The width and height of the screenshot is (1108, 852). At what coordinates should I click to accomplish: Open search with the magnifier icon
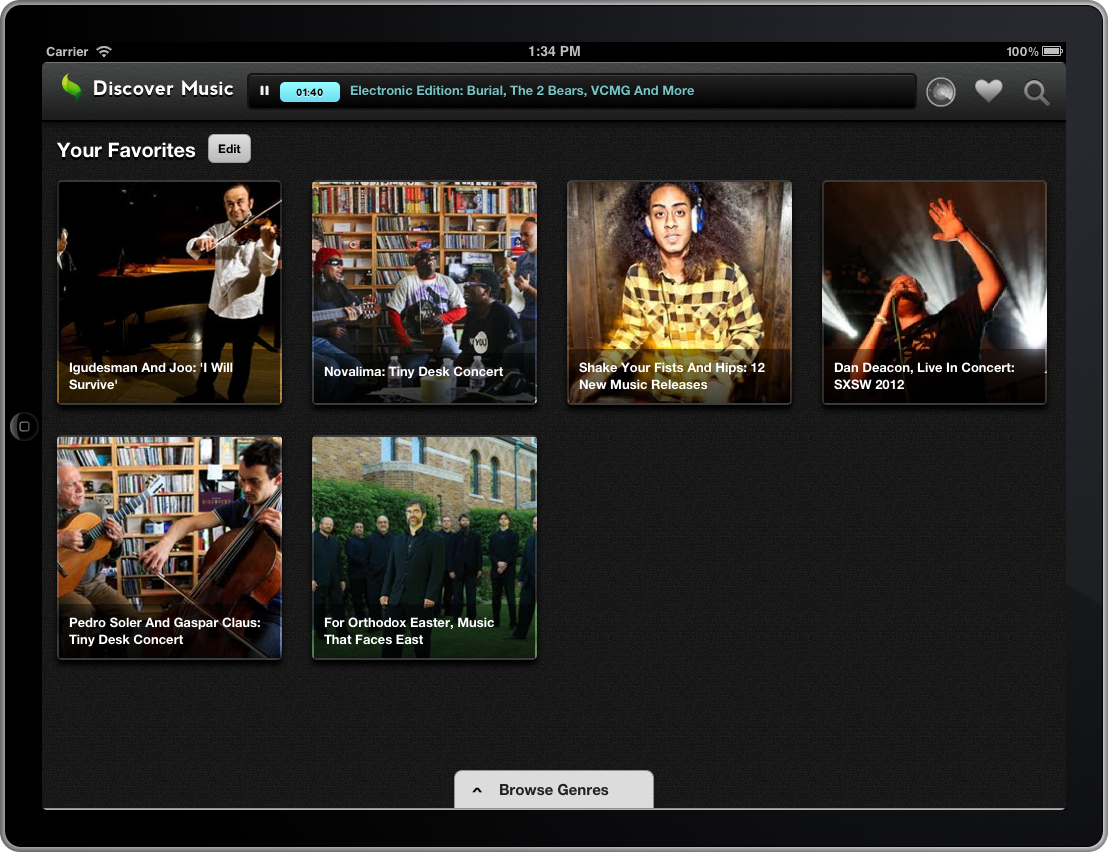[x=1037, y=93]
